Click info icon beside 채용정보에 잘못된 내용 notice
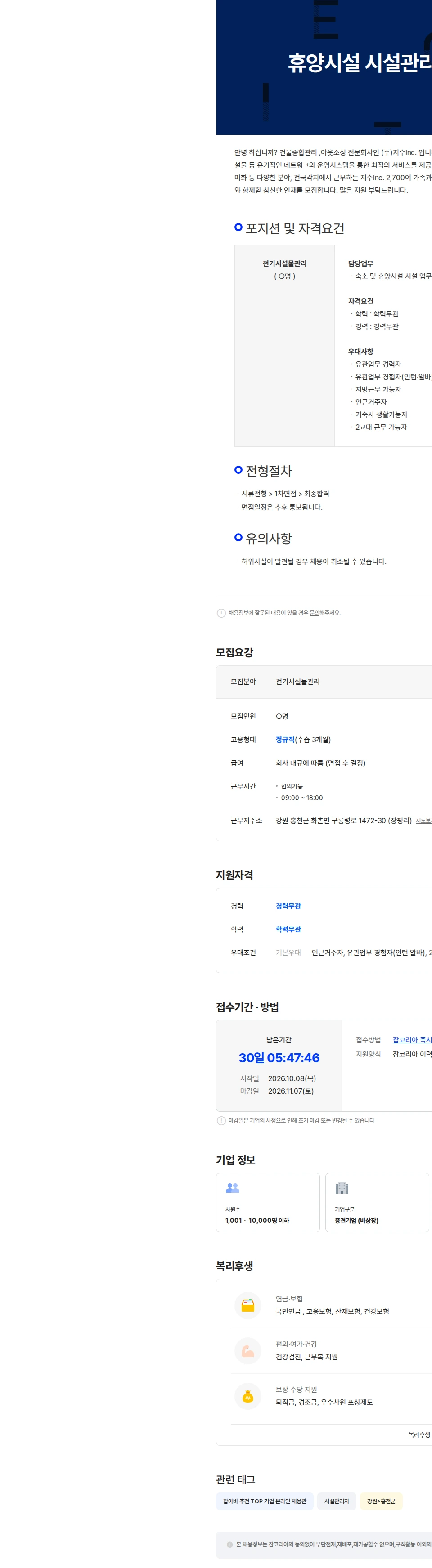 [x=221, y=613]
